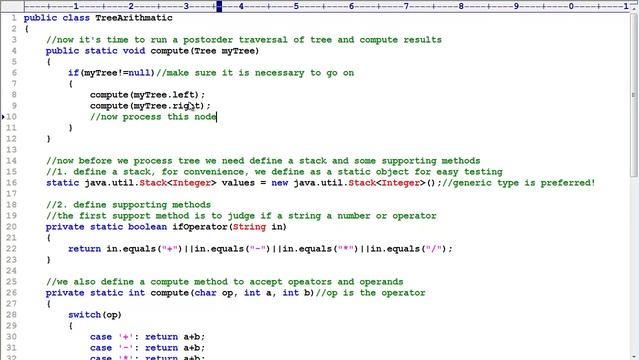The width and height of the screenshot is (640, 360).
Task: Click '//now process this node' comment
Action: point(153,117)
